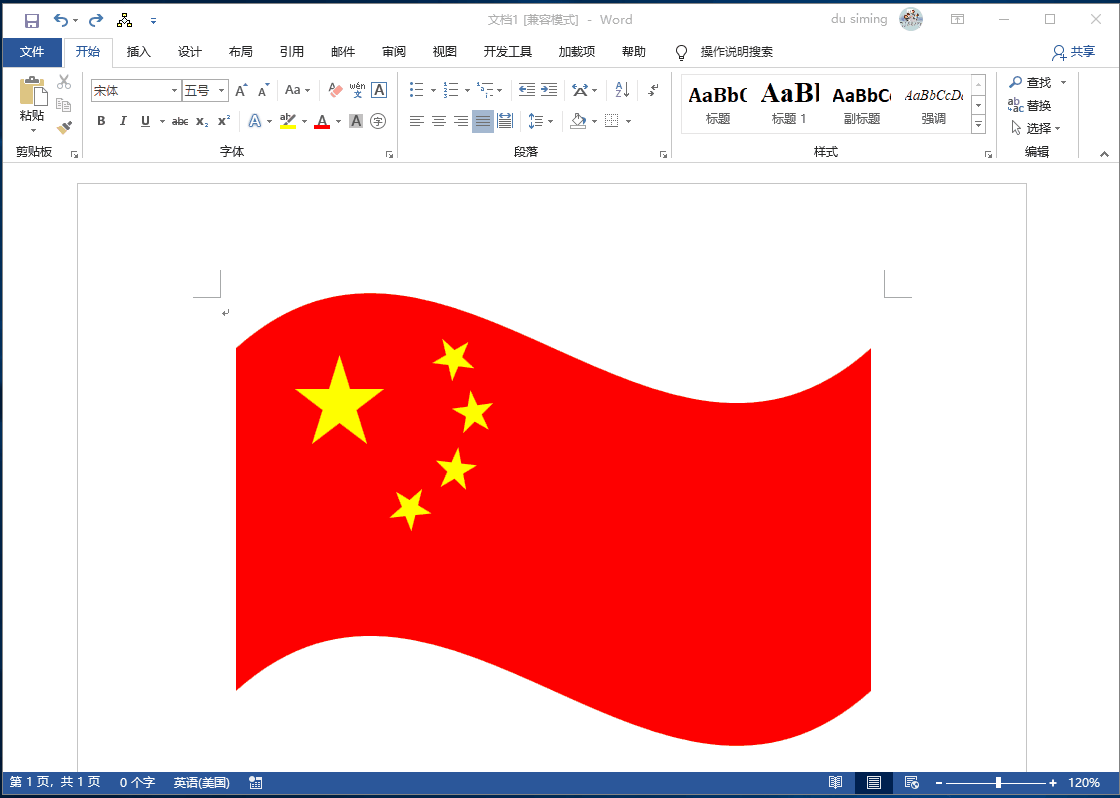Adjust the zoom slider handle
Screen dimensions: 1120x798
point(998,783)
